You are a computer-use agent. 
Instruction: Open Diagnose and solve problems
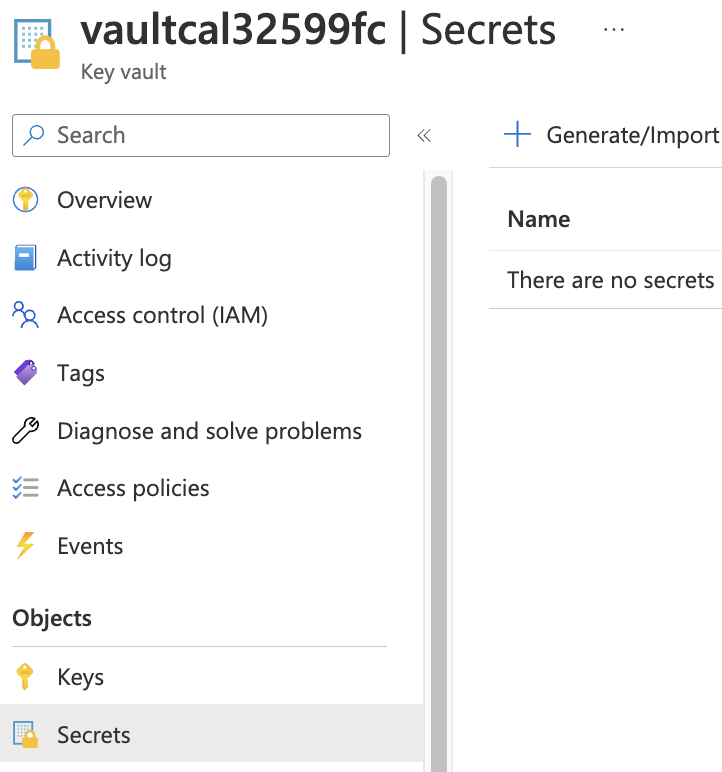click(x=212, y=431)
